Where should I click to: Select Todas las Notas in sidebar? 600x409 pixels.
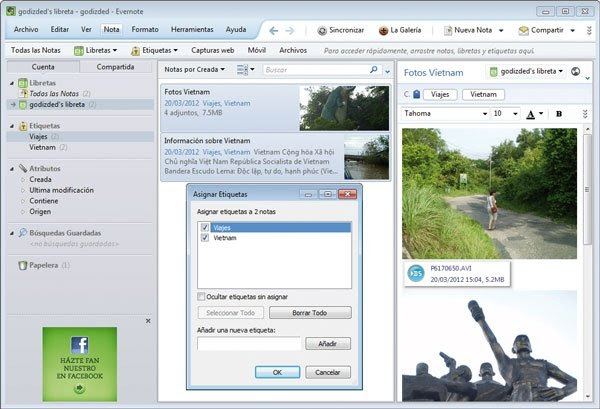click(x=54, y=94)
